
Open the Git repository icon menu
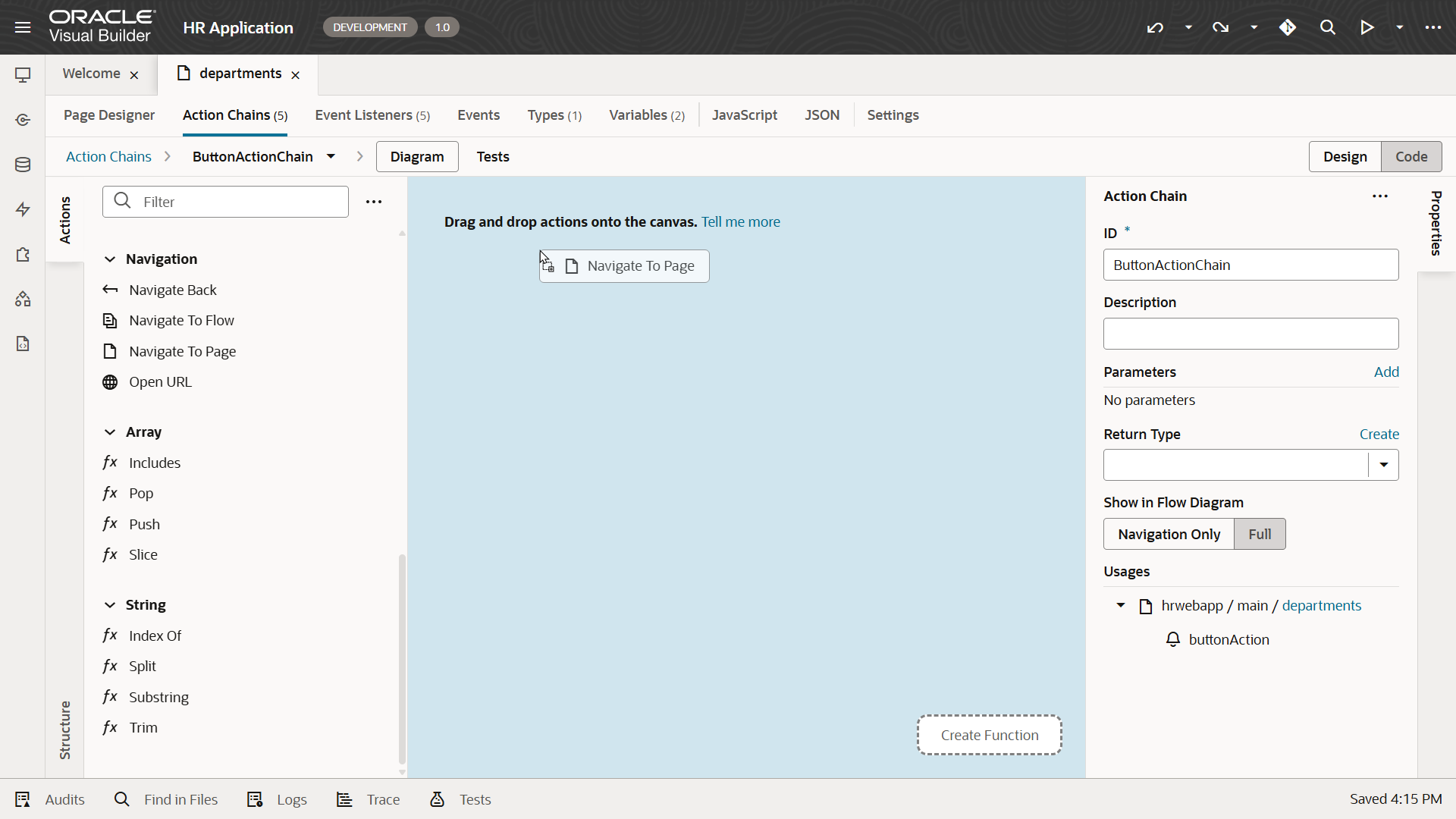click(1288, 27)
